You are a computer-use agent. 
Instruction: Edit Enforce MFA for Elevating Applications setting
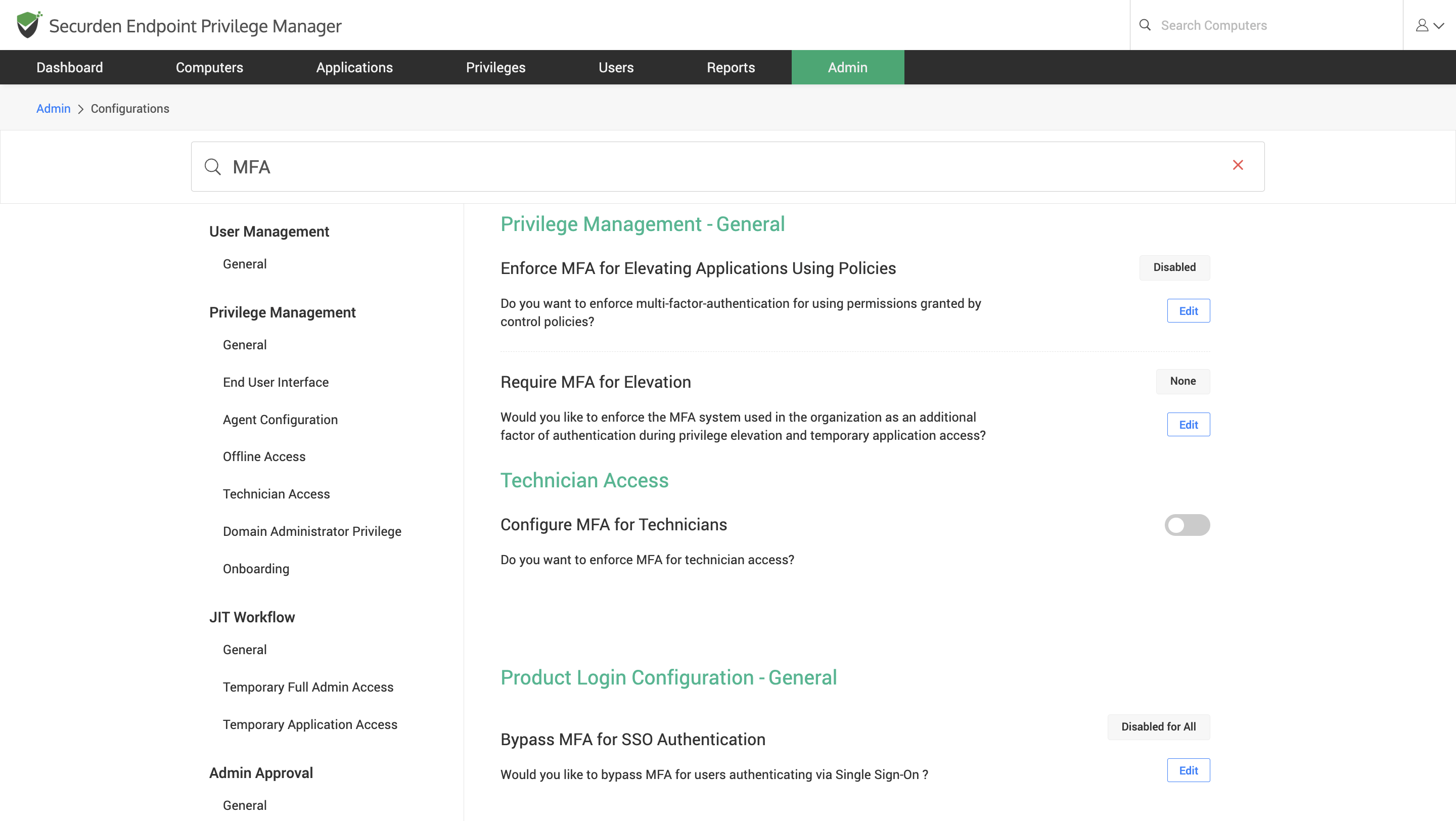pyautogui.click(x=1188, y=311)
